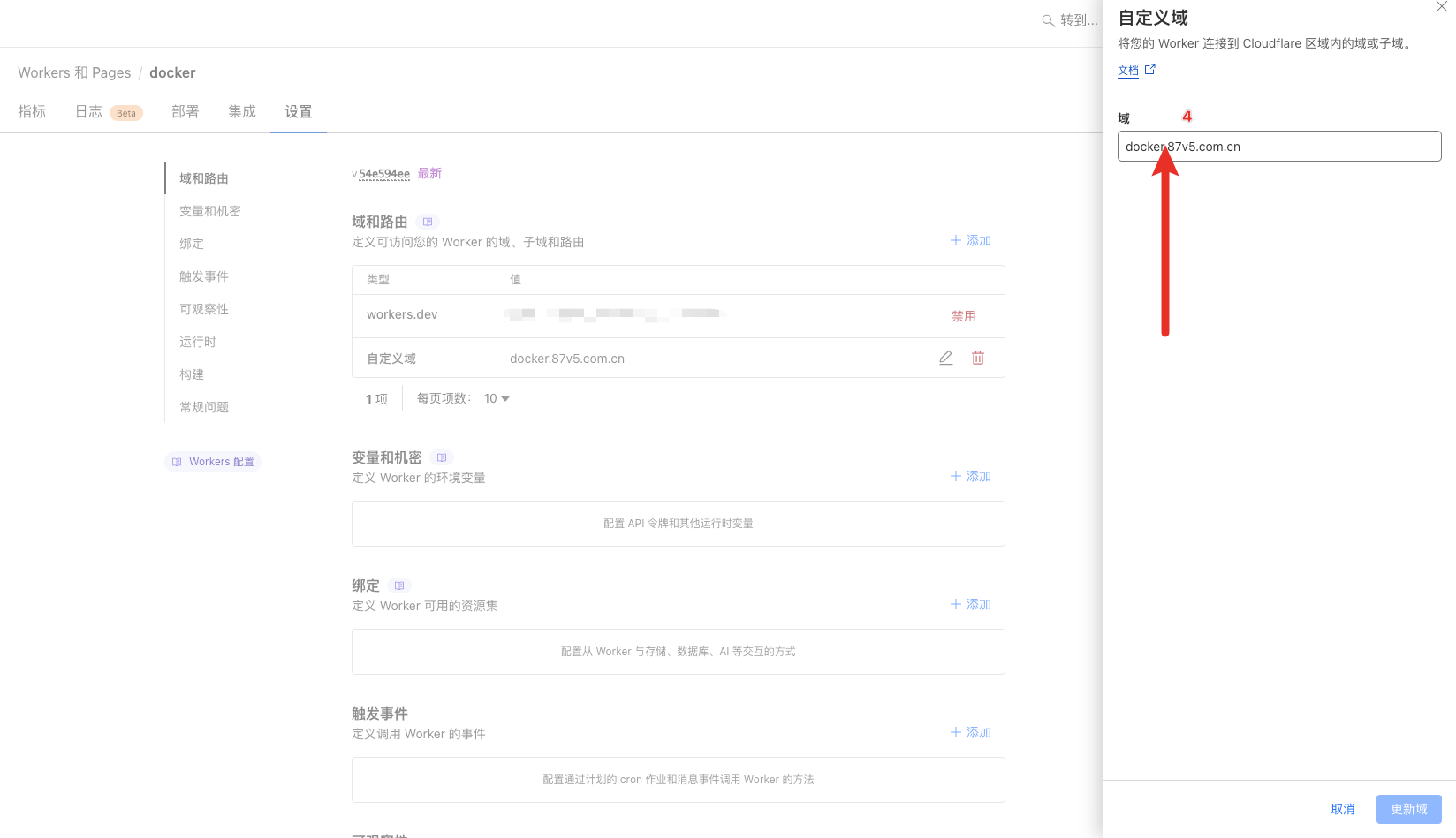Screen dimensions: 1456x838
Task: Click the 域 input field
Action: click(x=1279, y=147)
